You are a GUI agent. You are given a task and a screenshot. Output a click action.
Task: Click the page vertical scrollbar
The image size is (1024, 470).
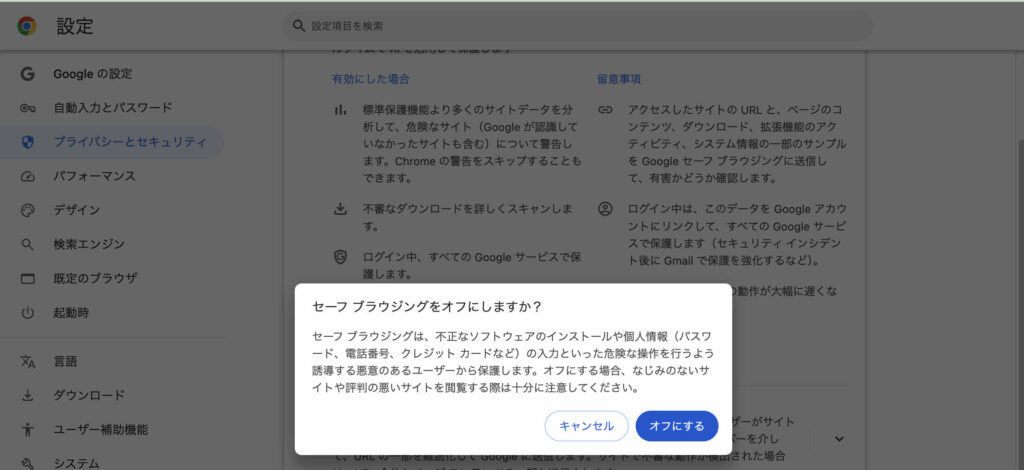tap(1019, 261)
